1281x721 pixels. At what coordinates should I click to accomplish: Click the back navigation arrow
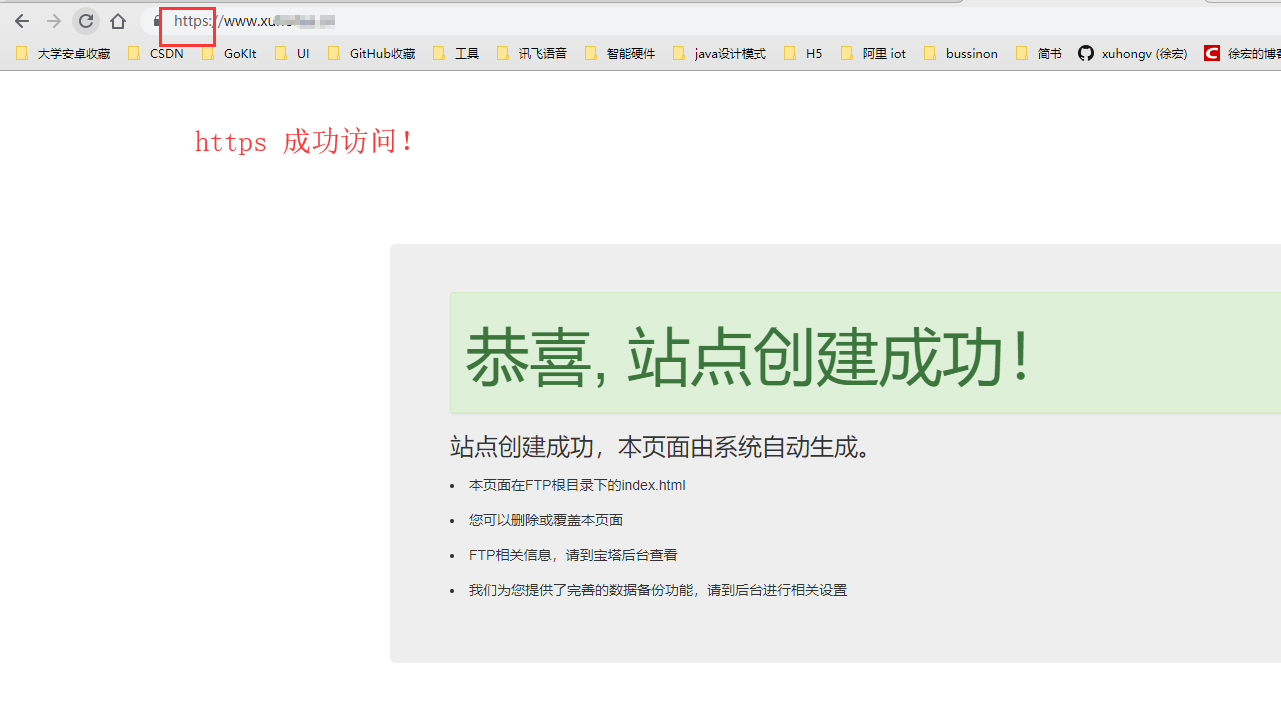pyautogui.click(x=22, y=20)
